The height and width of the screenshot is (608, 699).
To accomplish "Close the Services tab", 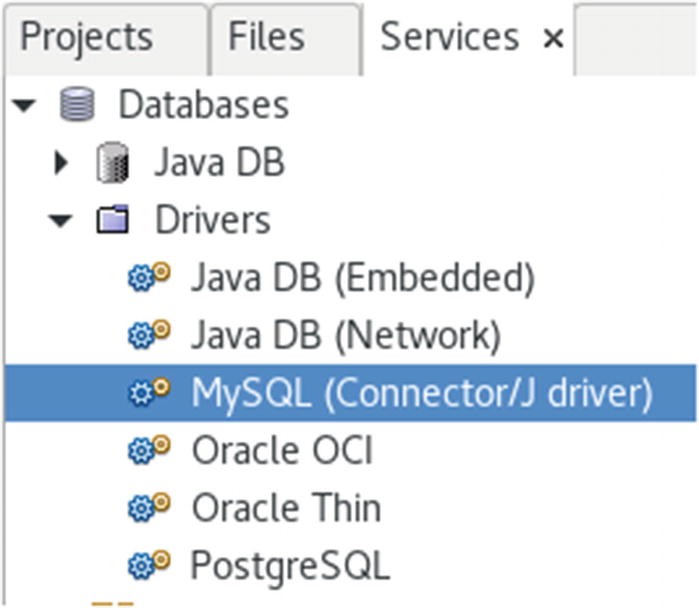I will [554, 38].
